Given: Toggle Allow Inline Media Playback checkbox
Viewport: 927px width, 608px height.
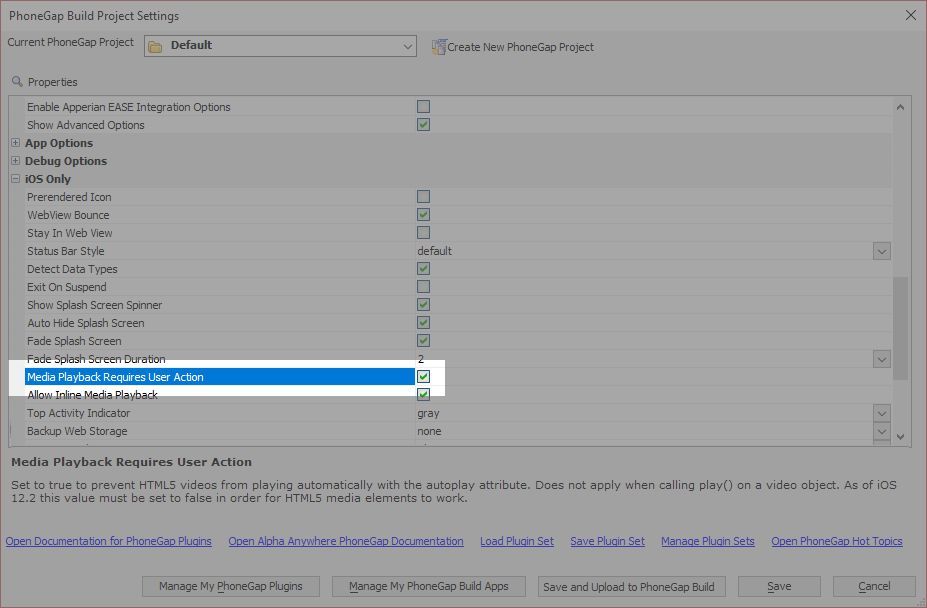Looking at the screenshot, I should click(x=423, y=394).
